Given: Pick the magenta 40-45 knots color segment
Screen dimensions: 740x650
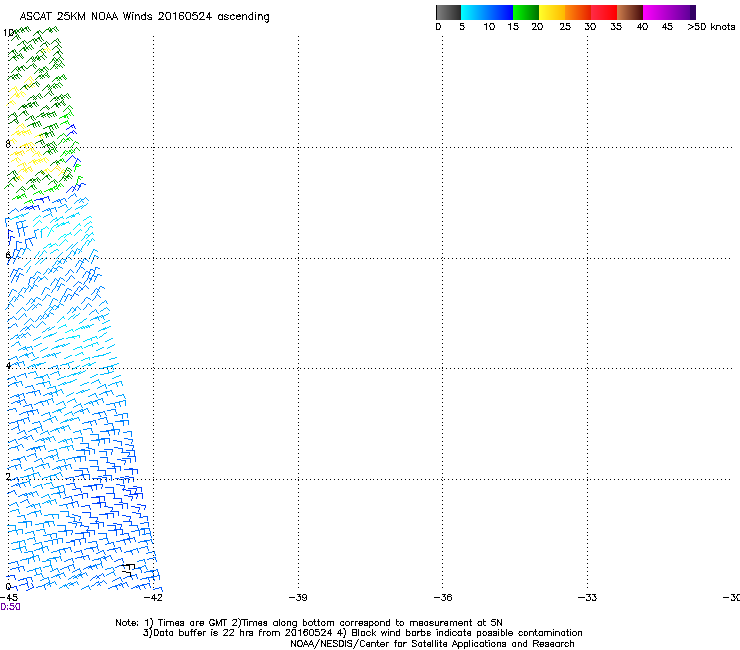Looking at the screenshot, I should pyautogui.click(x=656, y=12).
